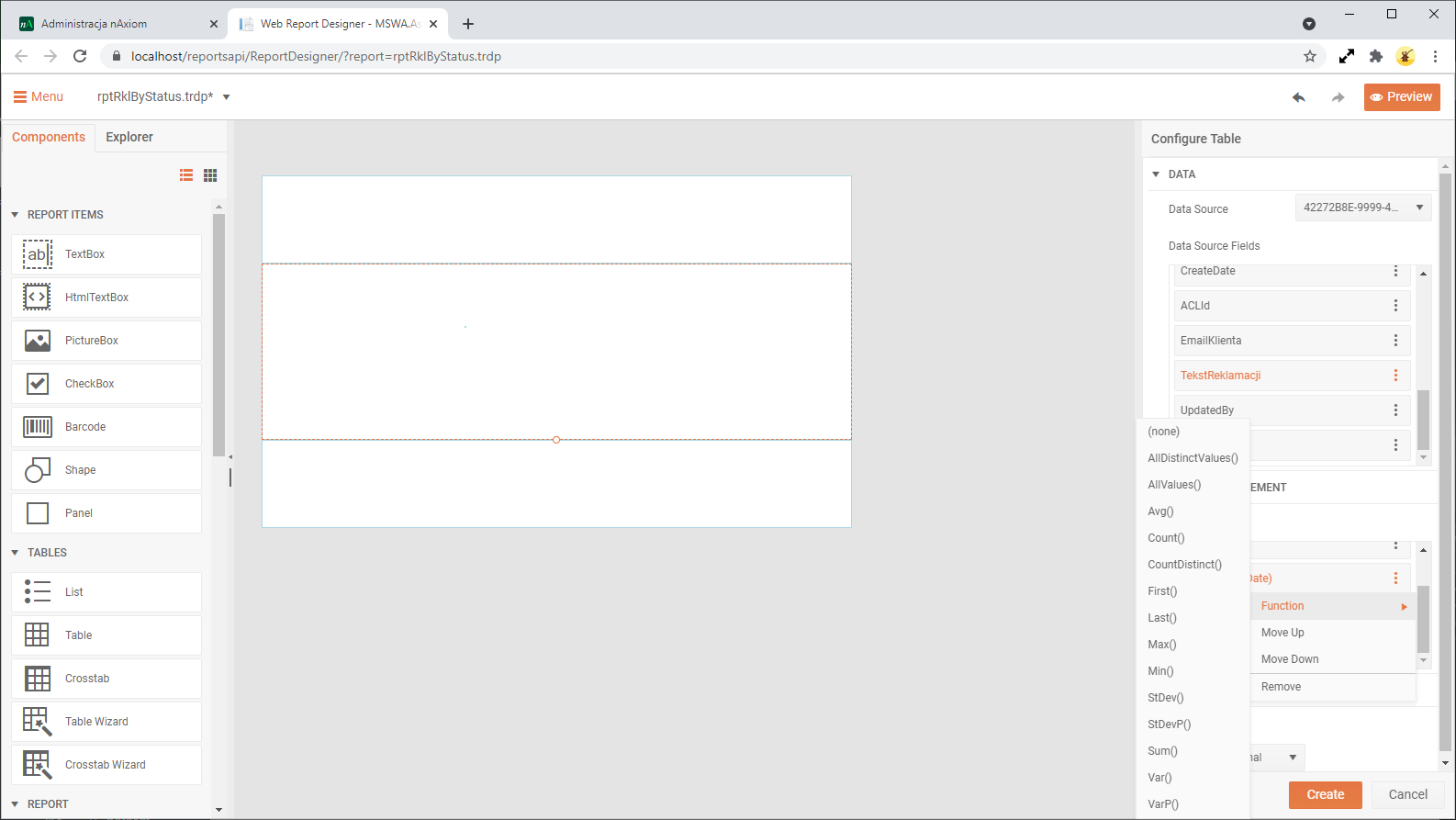The width and height of the screenshot is (1456, 820).
Task: Select the HtmlTextBox component icon
Action: coord(38,298)
